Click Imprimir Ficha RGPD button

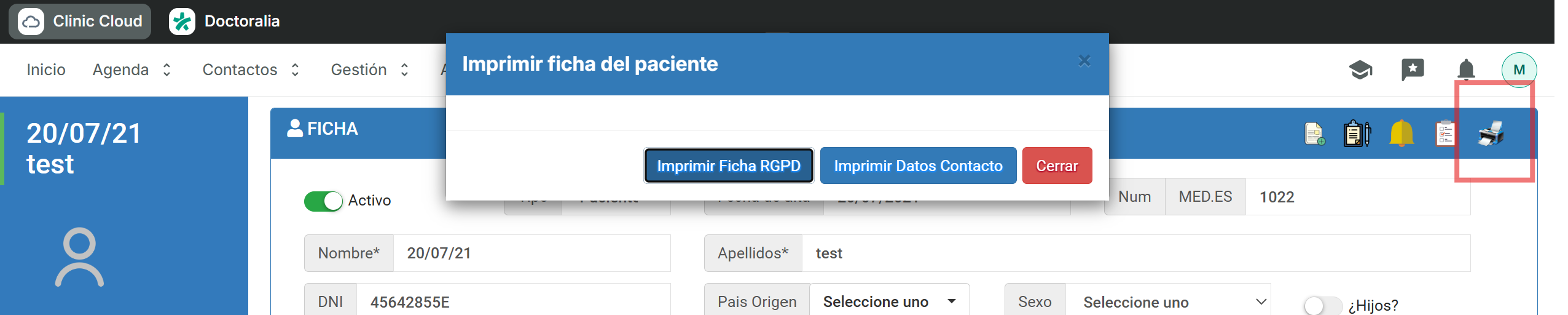coord(729,165)
